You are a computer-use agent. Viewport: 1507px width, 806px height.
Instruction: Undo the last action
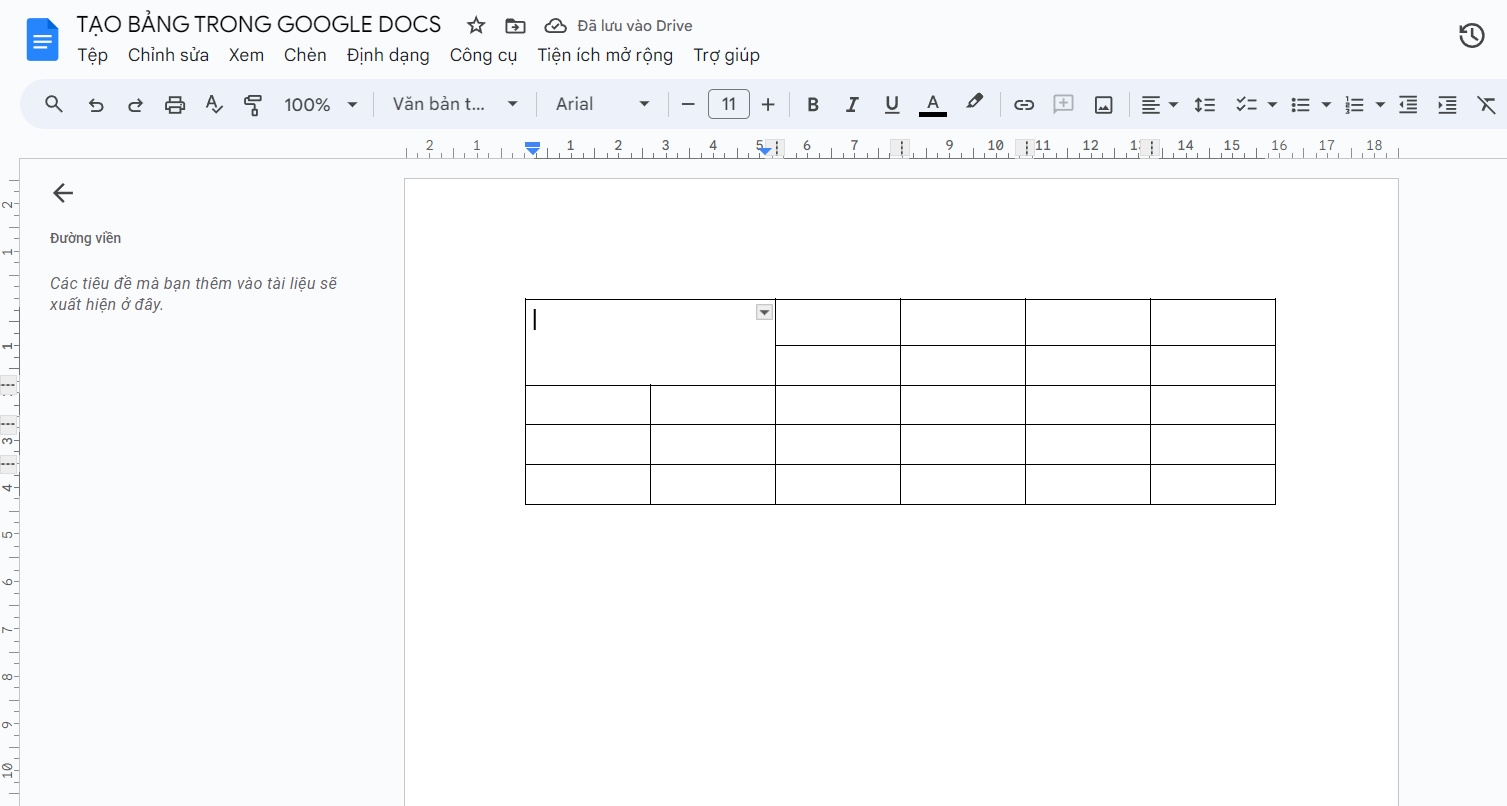click(95, 104)
